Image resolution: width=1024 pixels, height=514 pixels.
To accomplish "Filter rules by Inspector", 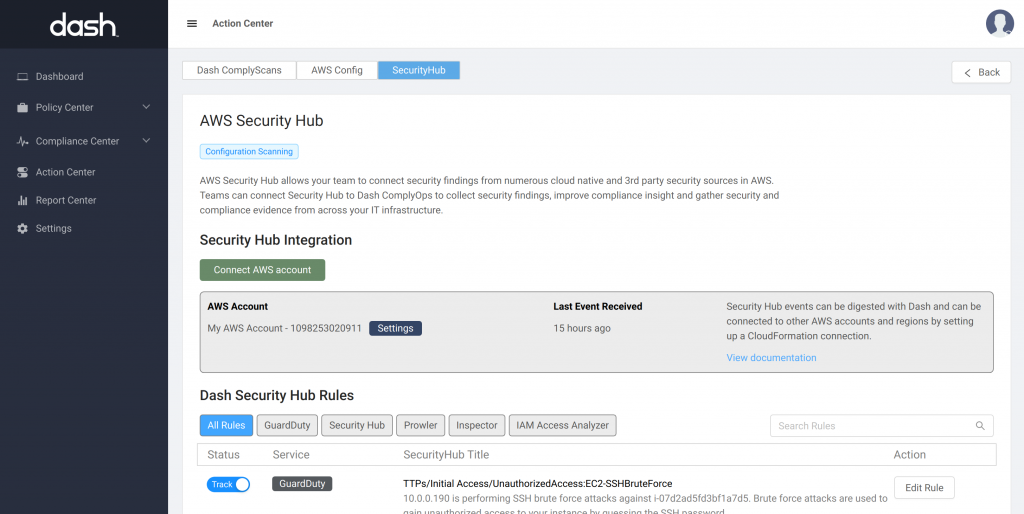I will coord(477,425).
